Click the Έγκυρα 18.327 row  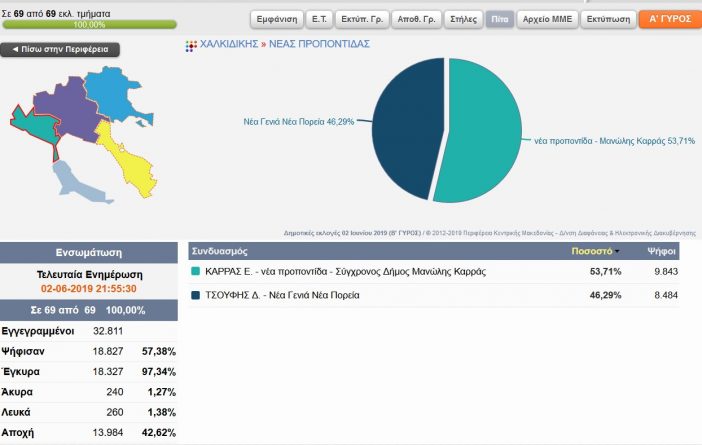click(x=89, y=372)
